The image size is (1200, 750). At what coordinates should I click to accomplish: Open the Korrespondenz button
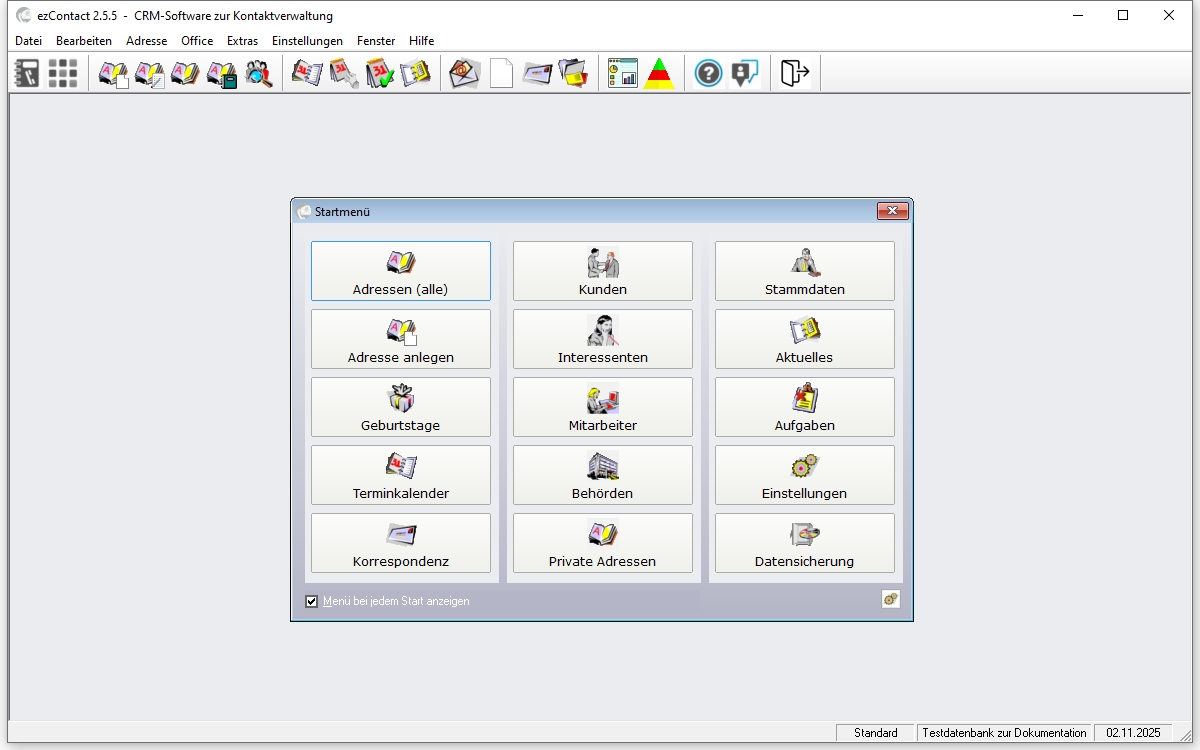[x=401, y=543]
